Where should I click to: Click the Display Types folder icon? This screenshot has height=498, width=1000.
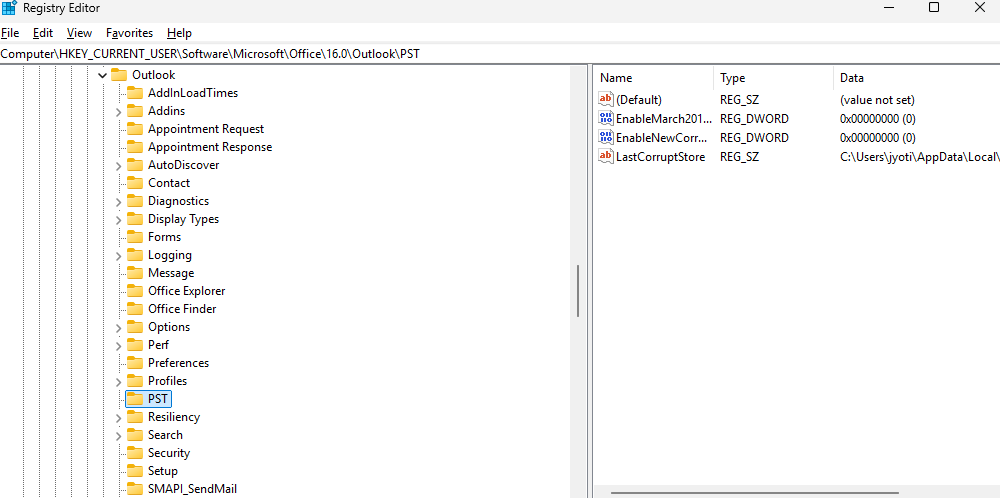click(135, 219)
